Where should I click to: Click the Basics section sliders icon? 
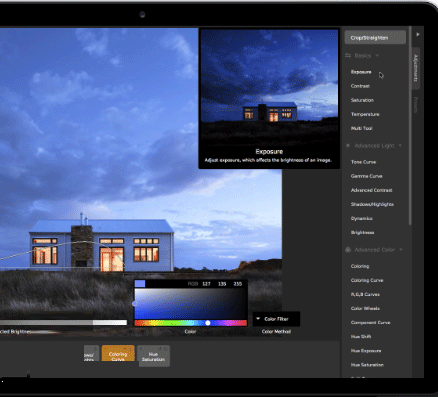[x=348, y=56]
